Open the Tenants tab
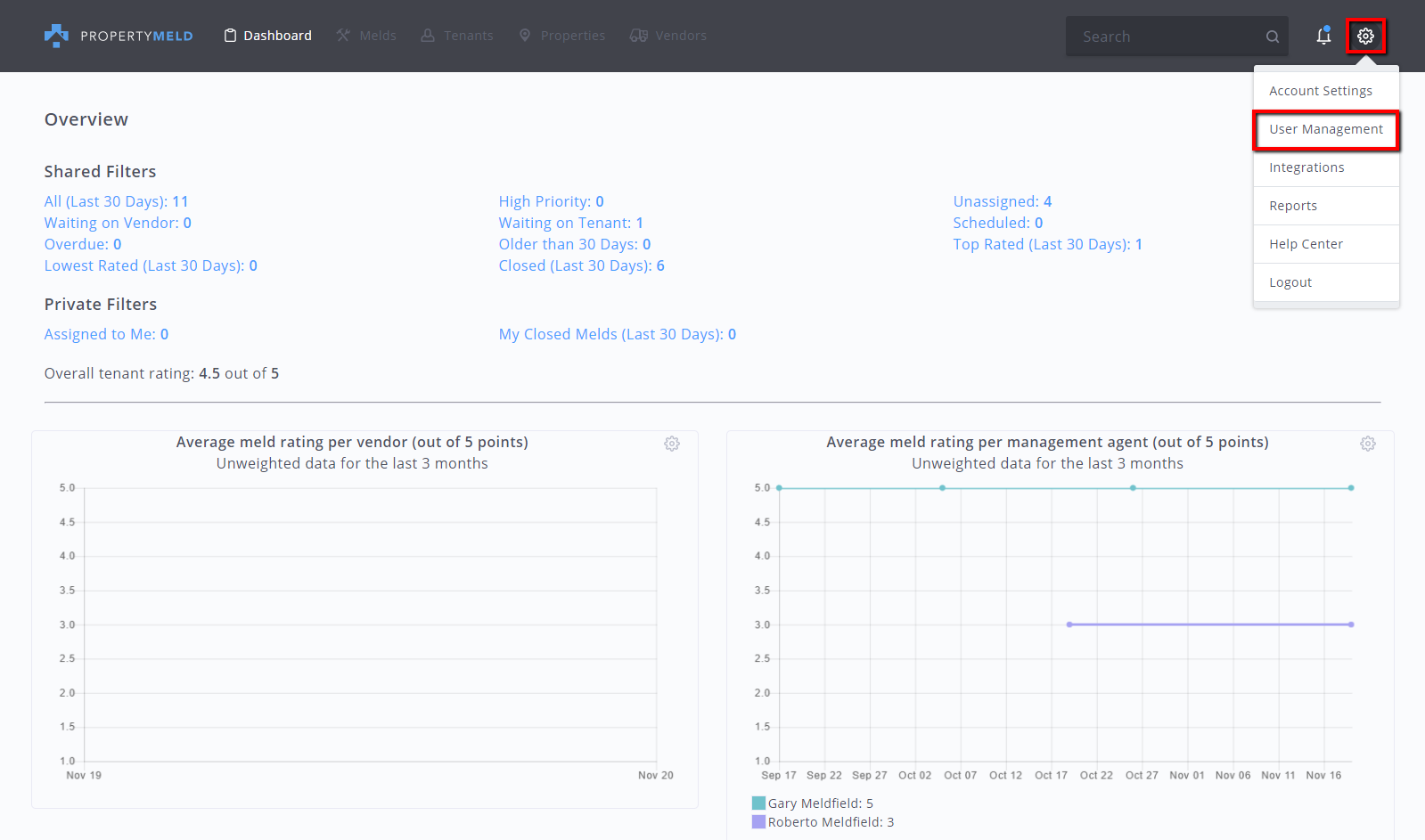This screenshot has height=840, width=1425. click(456, 36)
